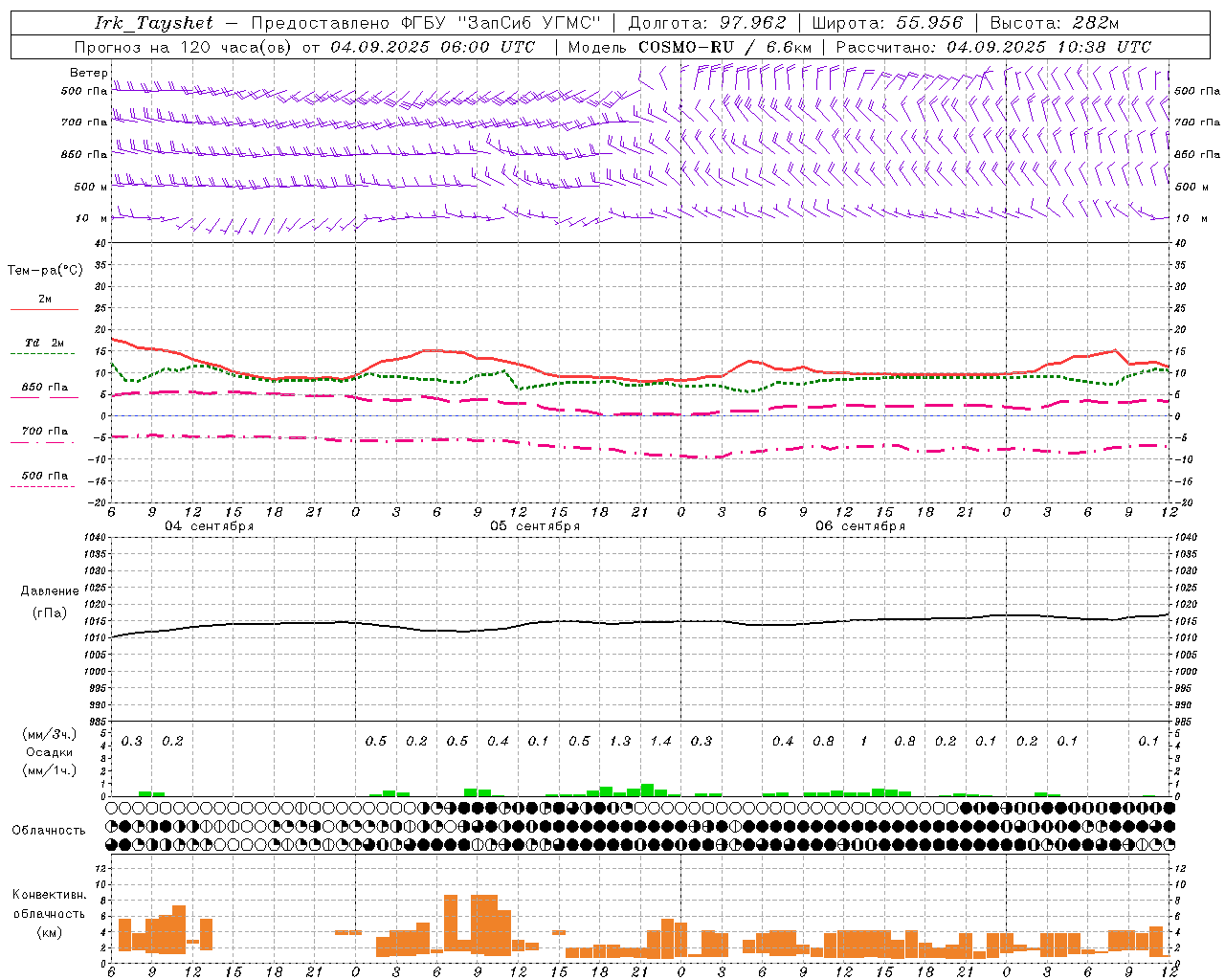Click the '06 сентября' date label
Image resolution: width=1225 pixels, height=980 pixels.
coord(860,526)
